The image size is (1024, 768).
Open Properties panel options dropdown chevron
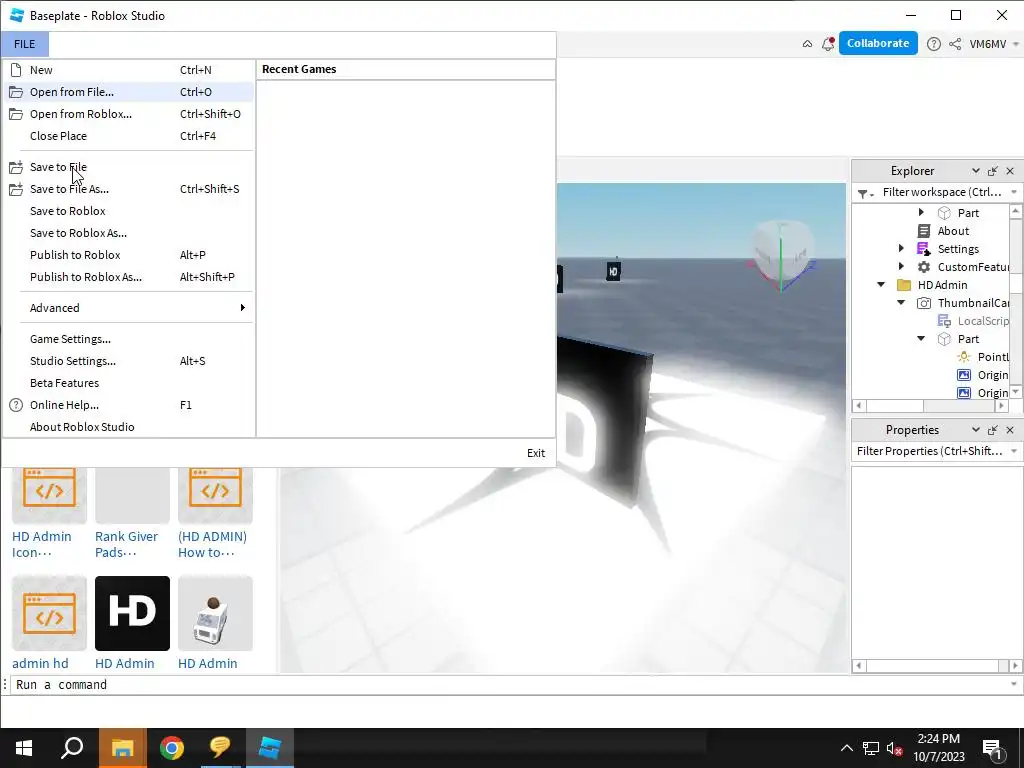(976, 430)
